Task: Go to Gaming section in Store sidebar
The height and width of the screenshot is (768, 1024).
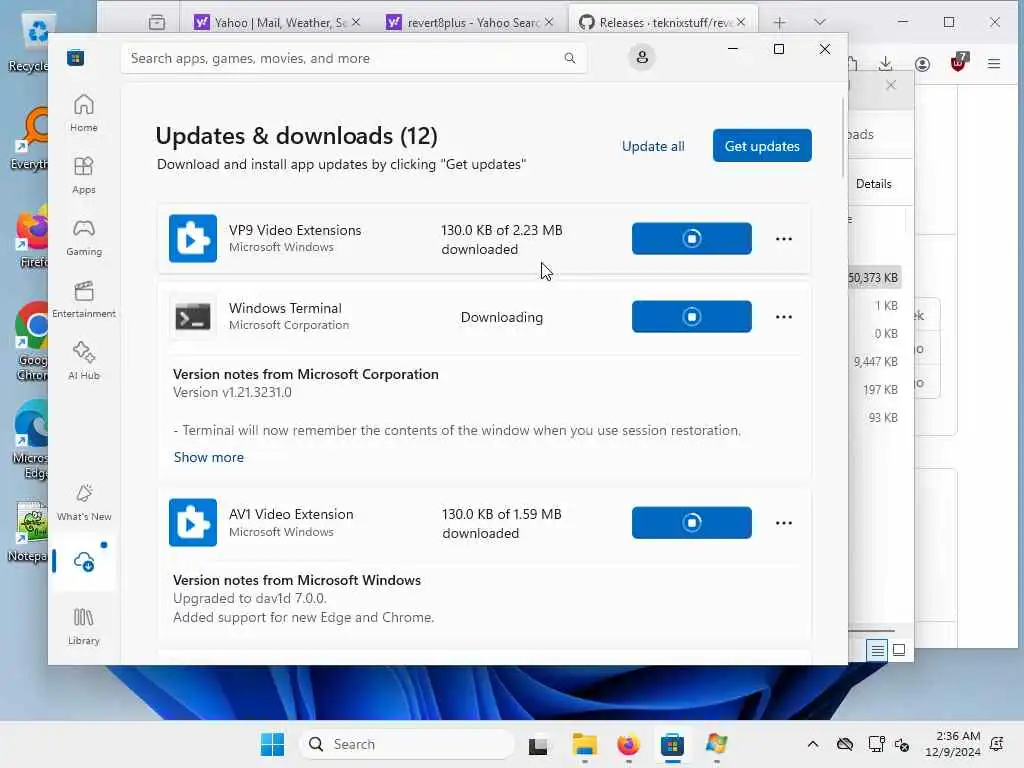Action: (84, 238)
